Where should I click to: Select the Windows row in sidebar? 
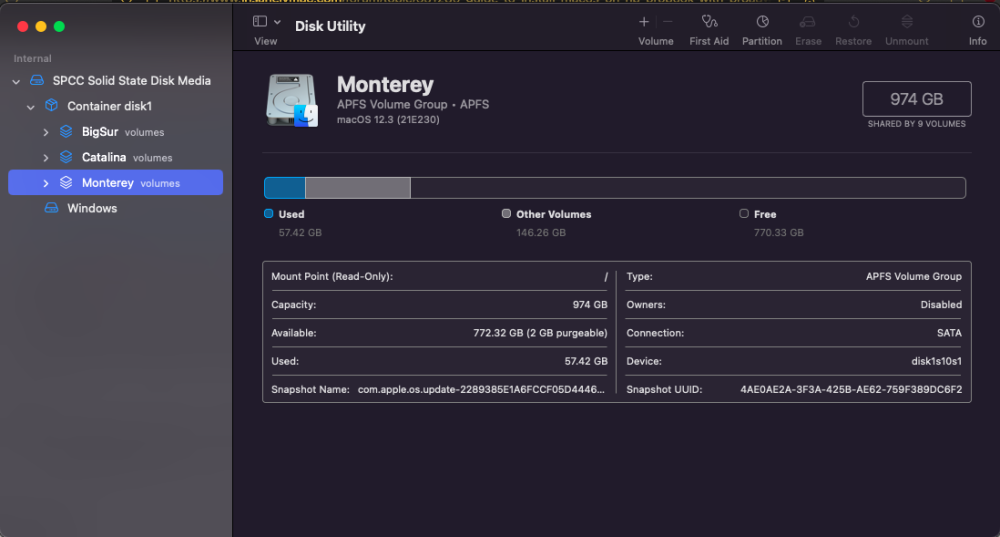pos(115,209)
